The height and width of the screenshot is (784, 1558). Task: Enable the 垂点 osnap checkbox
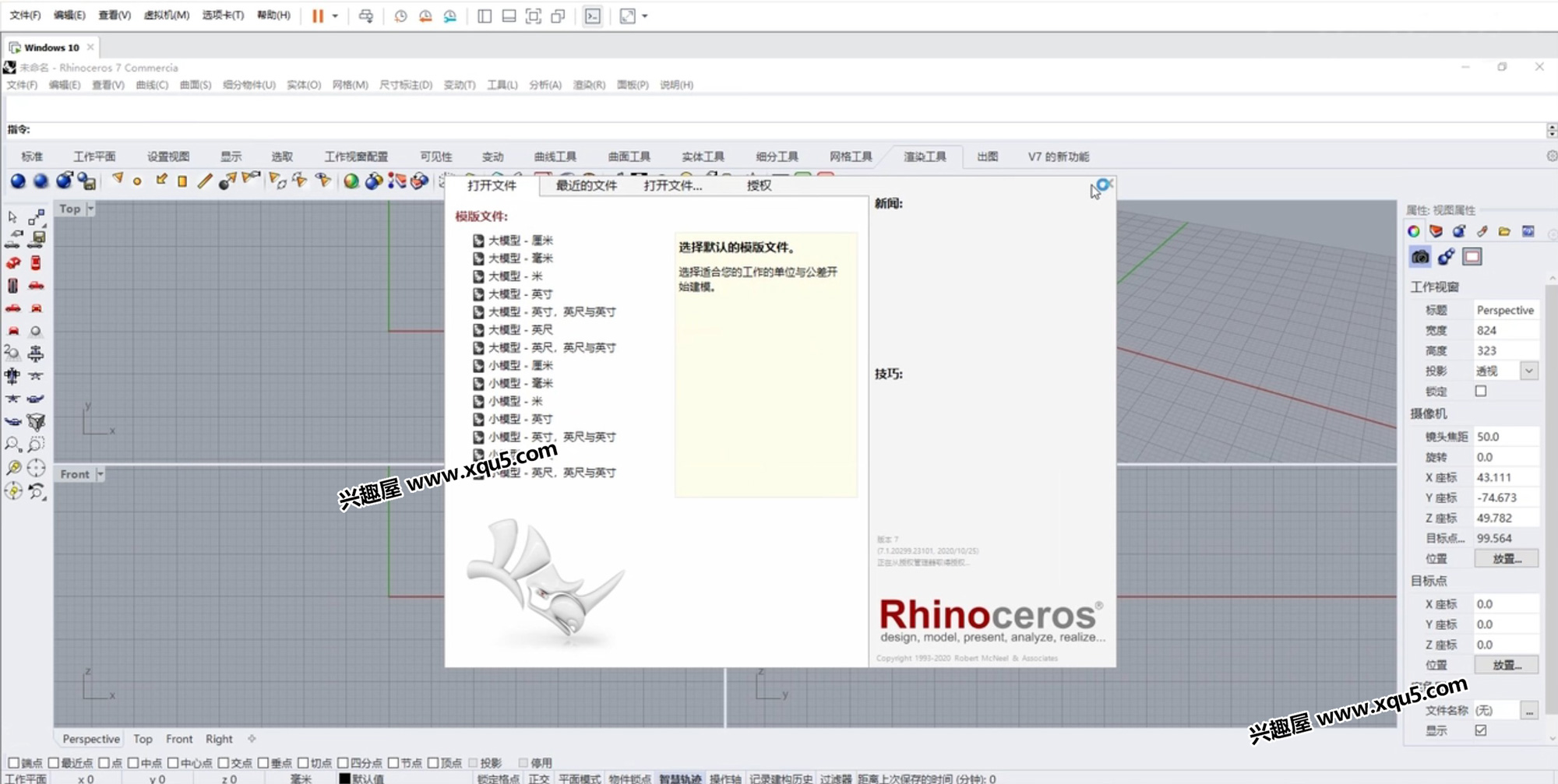pyautogui.click(x=263, y=763)
